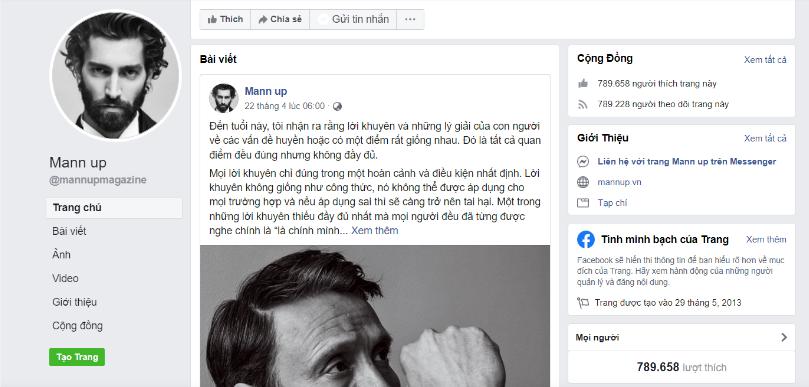Expand the Mọi người section chevron
809x387 pixels.
[x=784, y=337]
